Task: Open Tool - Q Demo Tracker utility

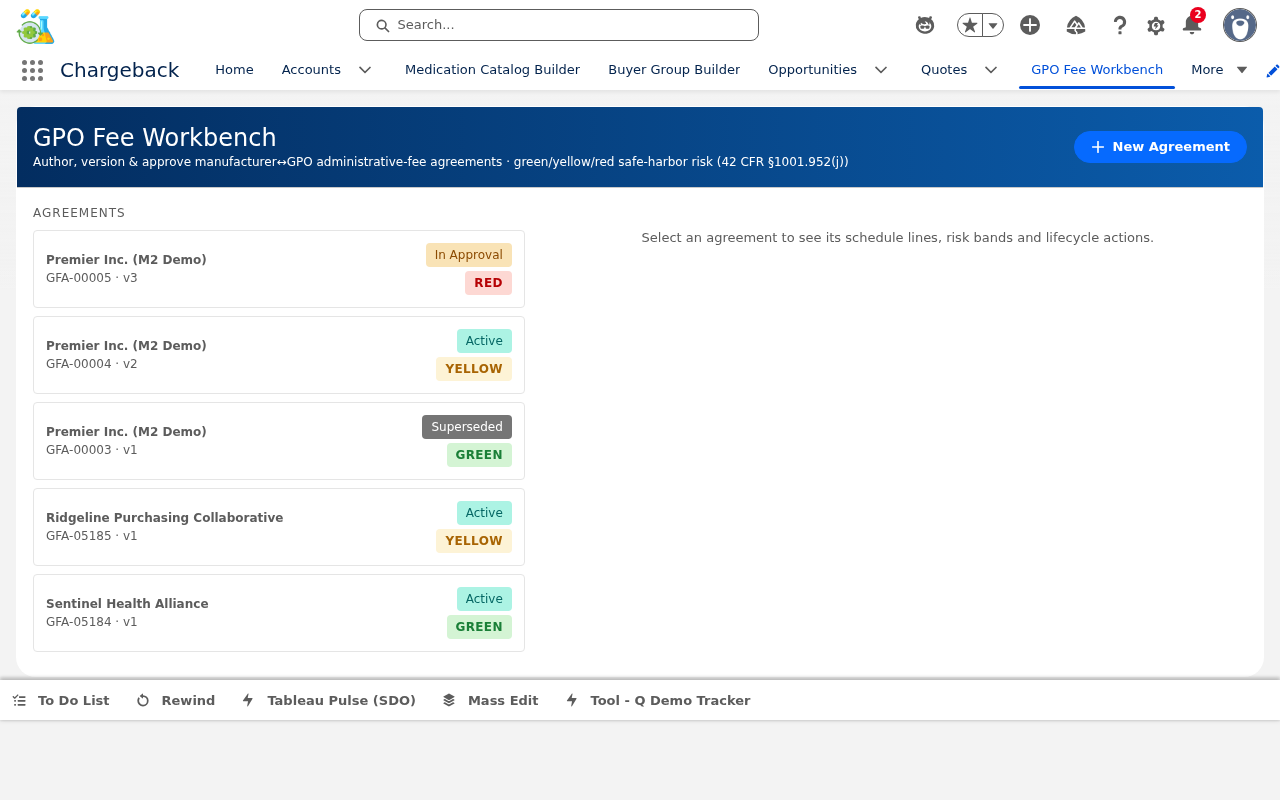Action: tap(658, 701)
